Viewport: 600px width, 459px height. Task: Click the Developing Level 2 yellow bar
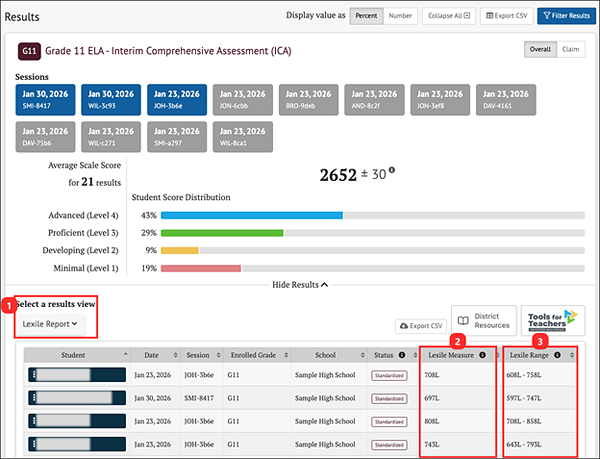click(x=179, y=251)
